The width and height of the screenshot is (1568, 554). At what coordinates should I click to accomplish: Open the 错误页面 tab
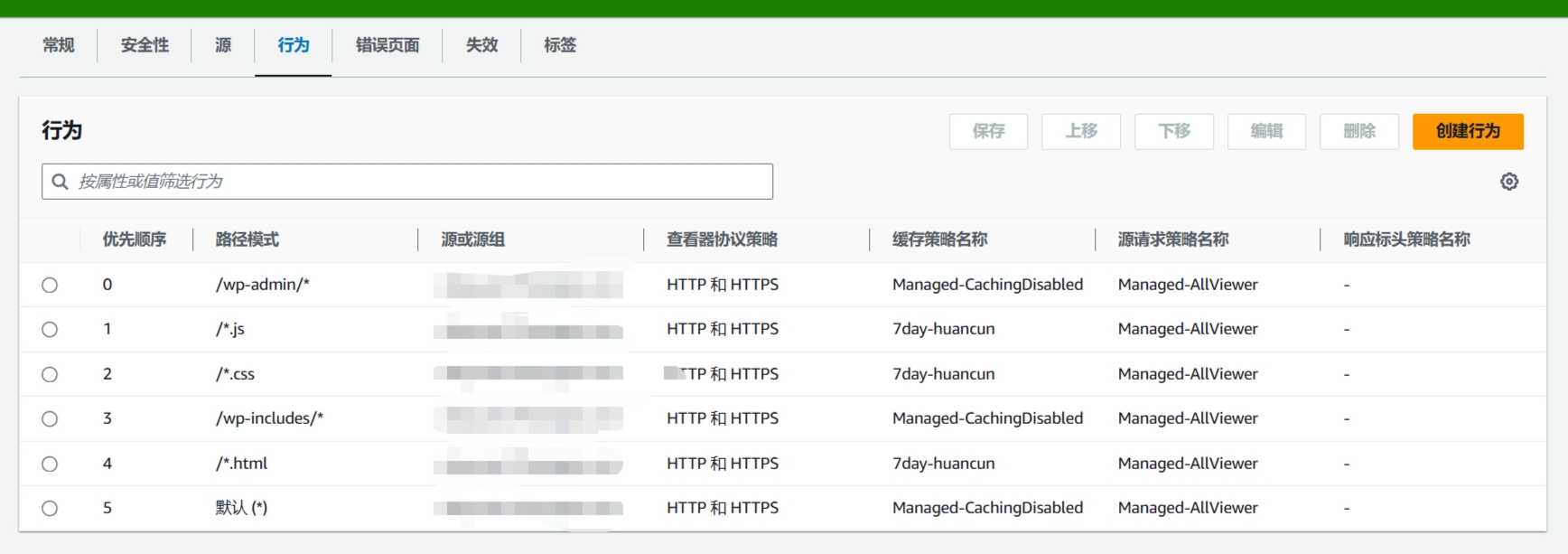coord(387,45)
